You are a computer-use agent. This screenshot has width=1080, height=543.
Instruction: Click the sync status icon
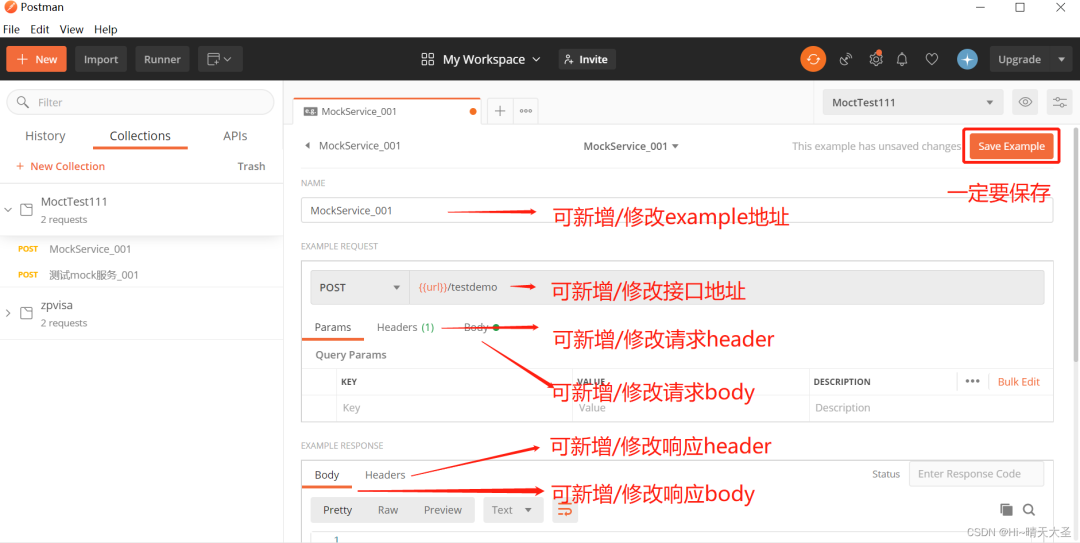pos(813,59)
